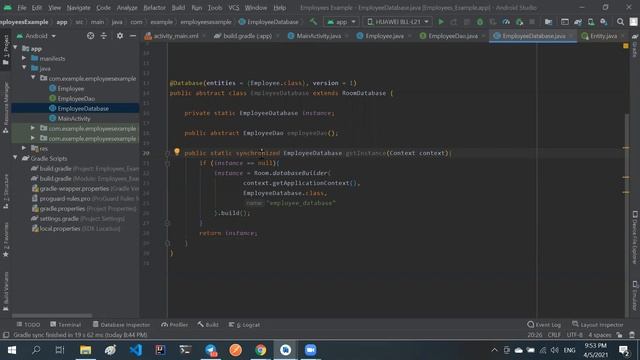Collapse Gradle Scripts node
The image size is (640, 360).
(x=16, y=158)
